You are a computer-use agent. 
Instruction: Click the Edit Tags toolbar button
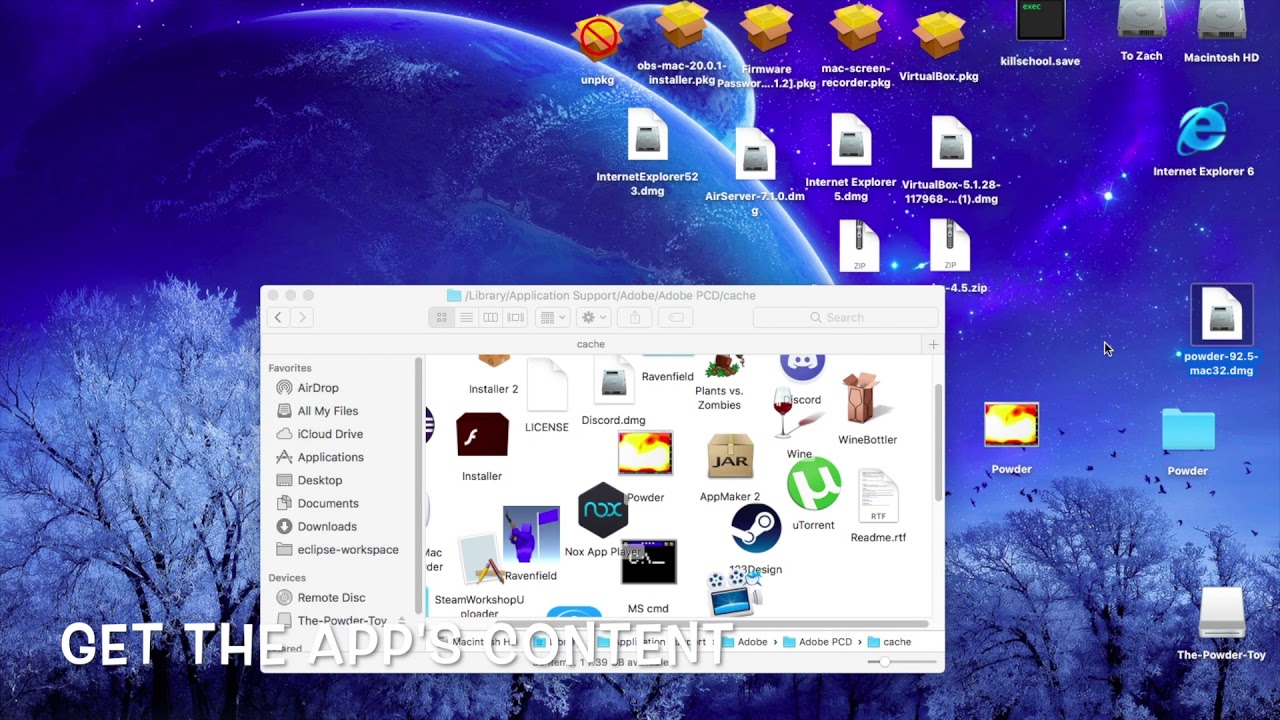676,317
